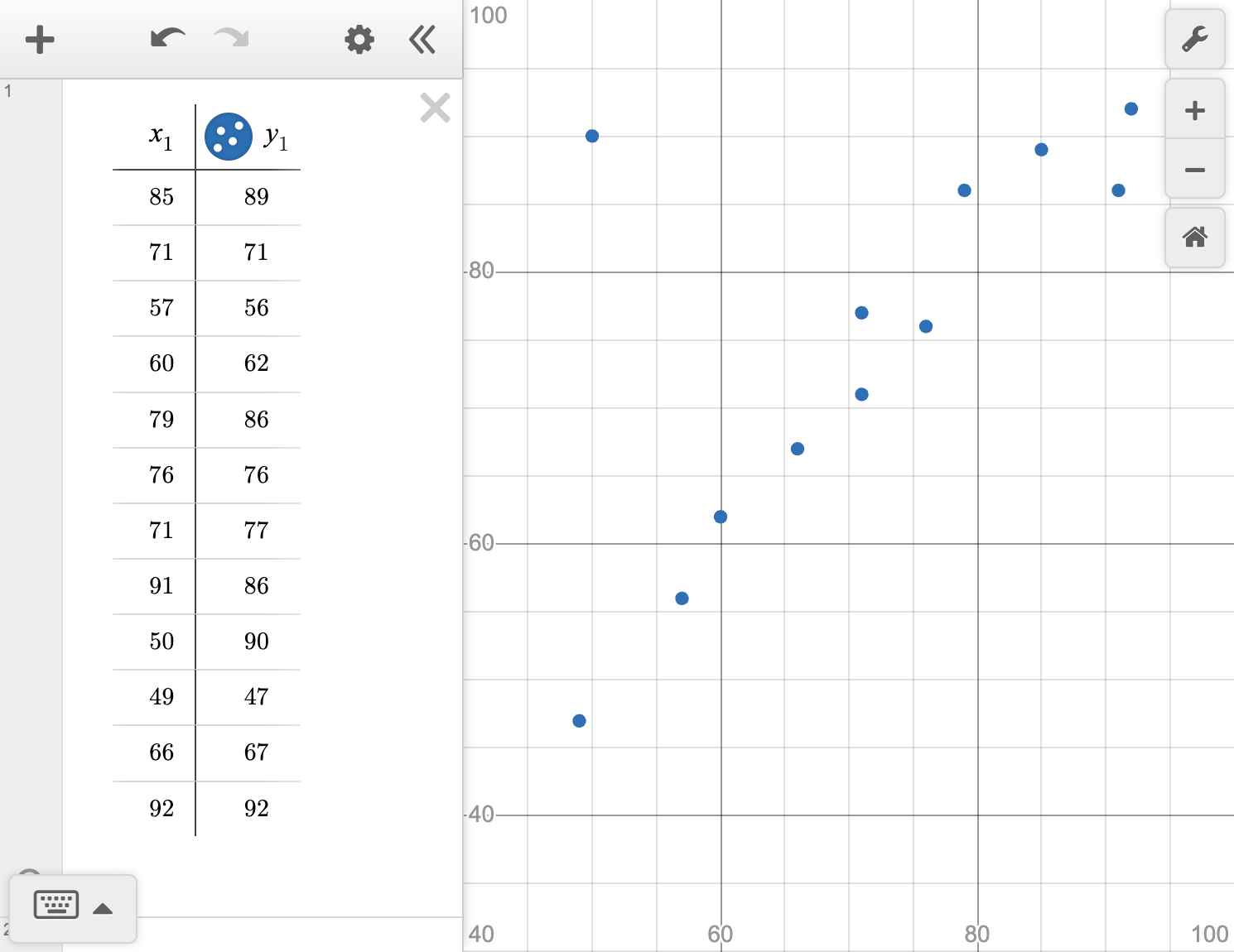
Task: Reset the view with the home icon
Action: pyautogui.click(x=1195, y=238)
